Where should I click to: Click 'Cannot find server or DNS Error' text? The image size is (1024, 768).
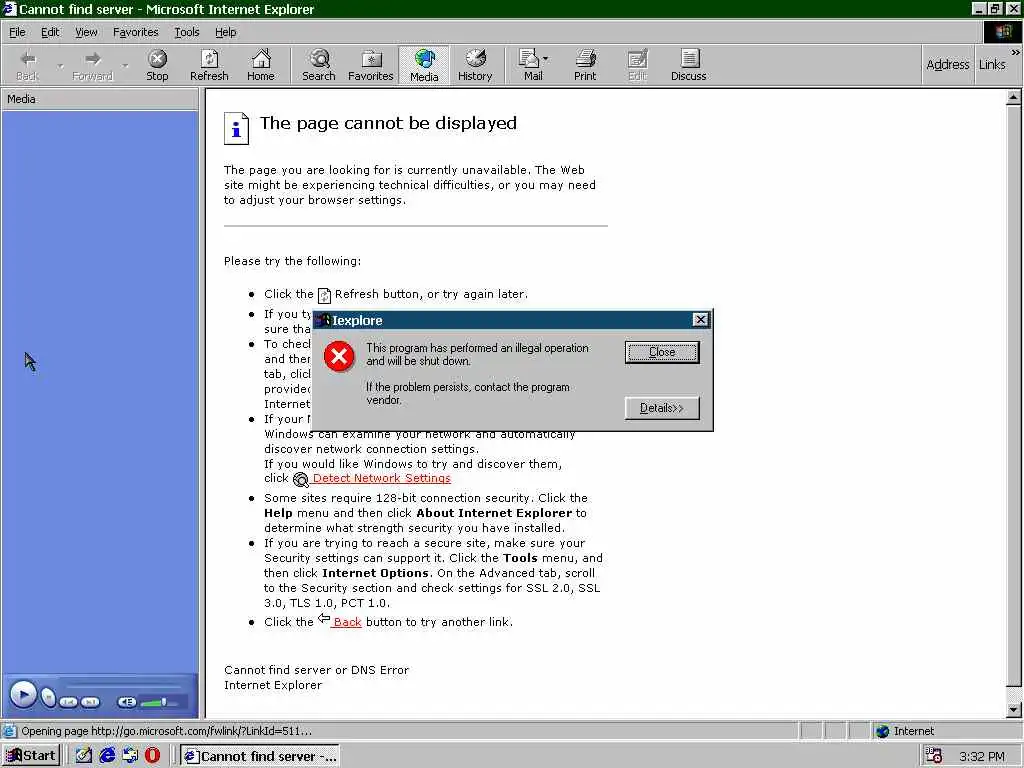316,669
